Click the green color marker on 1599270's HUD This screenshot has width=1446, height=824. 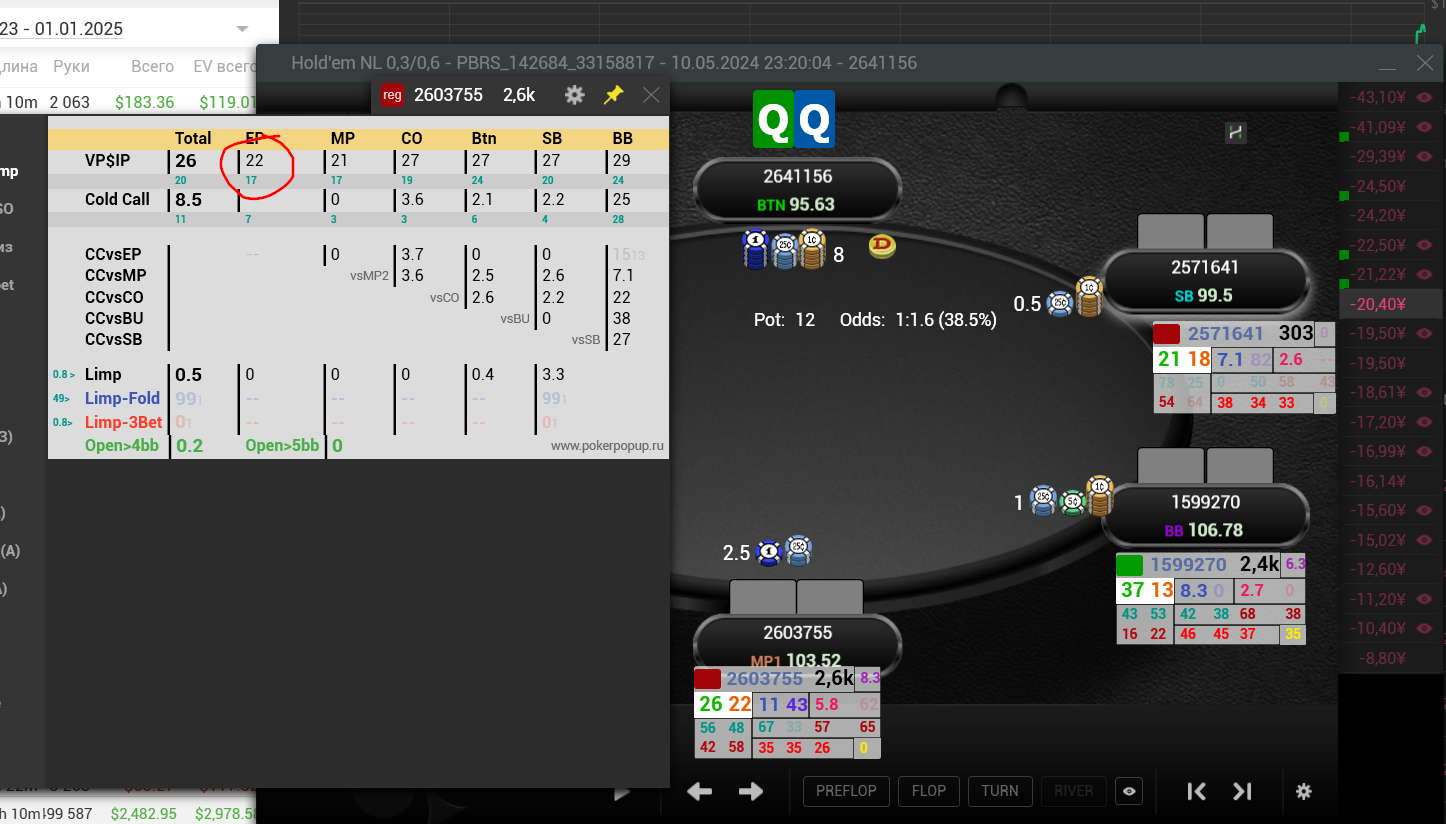tap(1130, 564)
